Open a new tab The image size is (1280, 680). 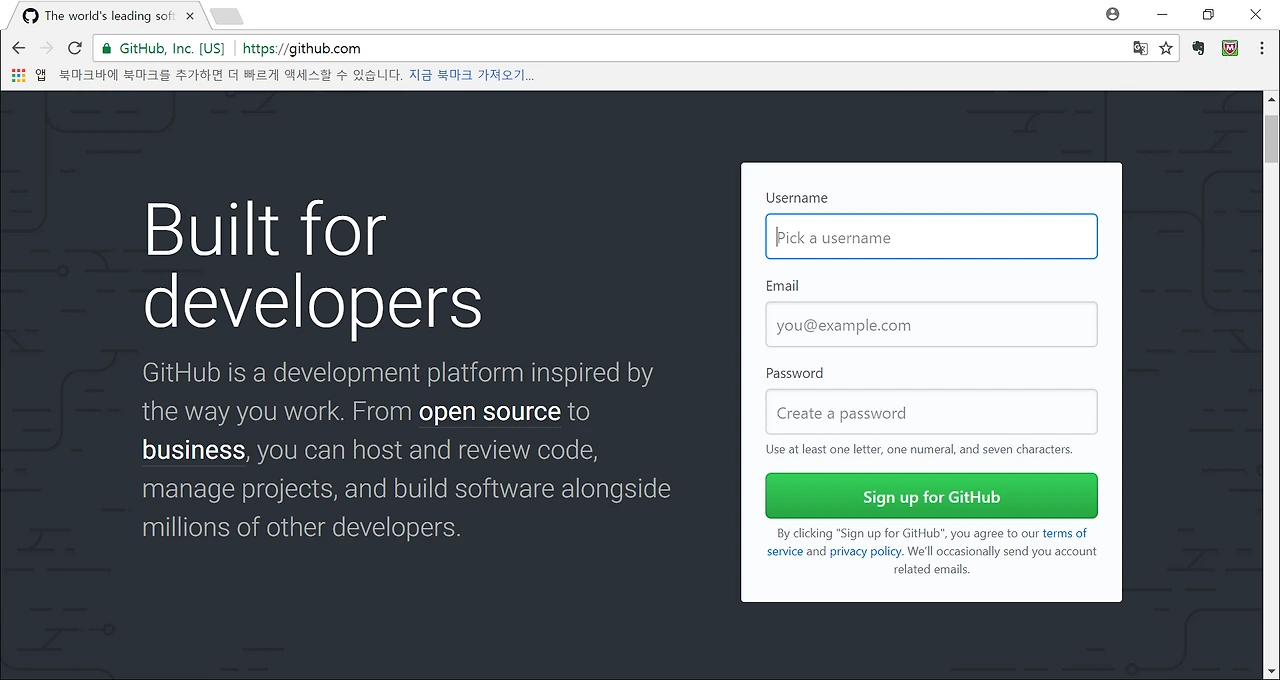click(x=227, y=16)
